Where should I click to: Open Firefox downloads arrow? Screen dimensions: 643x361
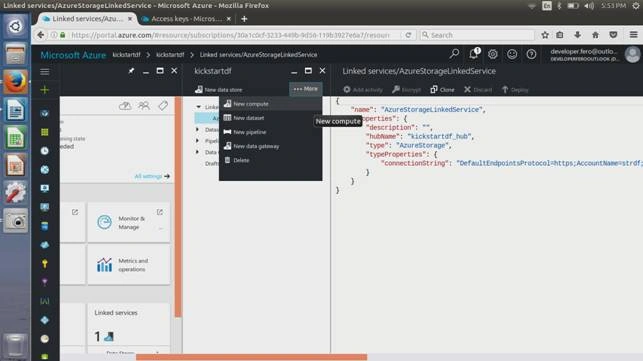[x=577, y=35]
